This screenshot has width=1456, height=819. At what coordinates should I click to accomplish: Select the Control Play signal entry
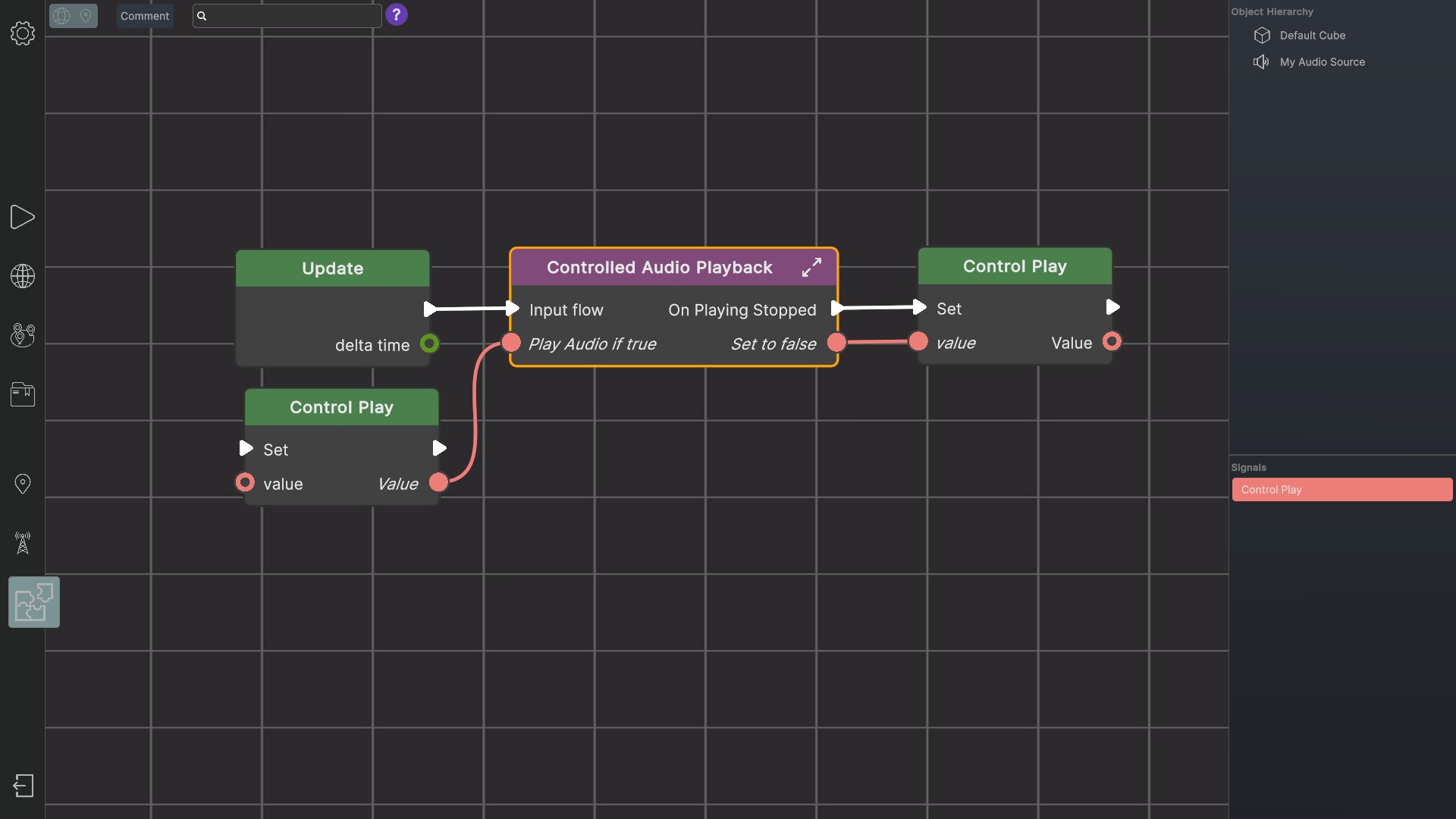pyautogui.click(x=1342, y=490)
